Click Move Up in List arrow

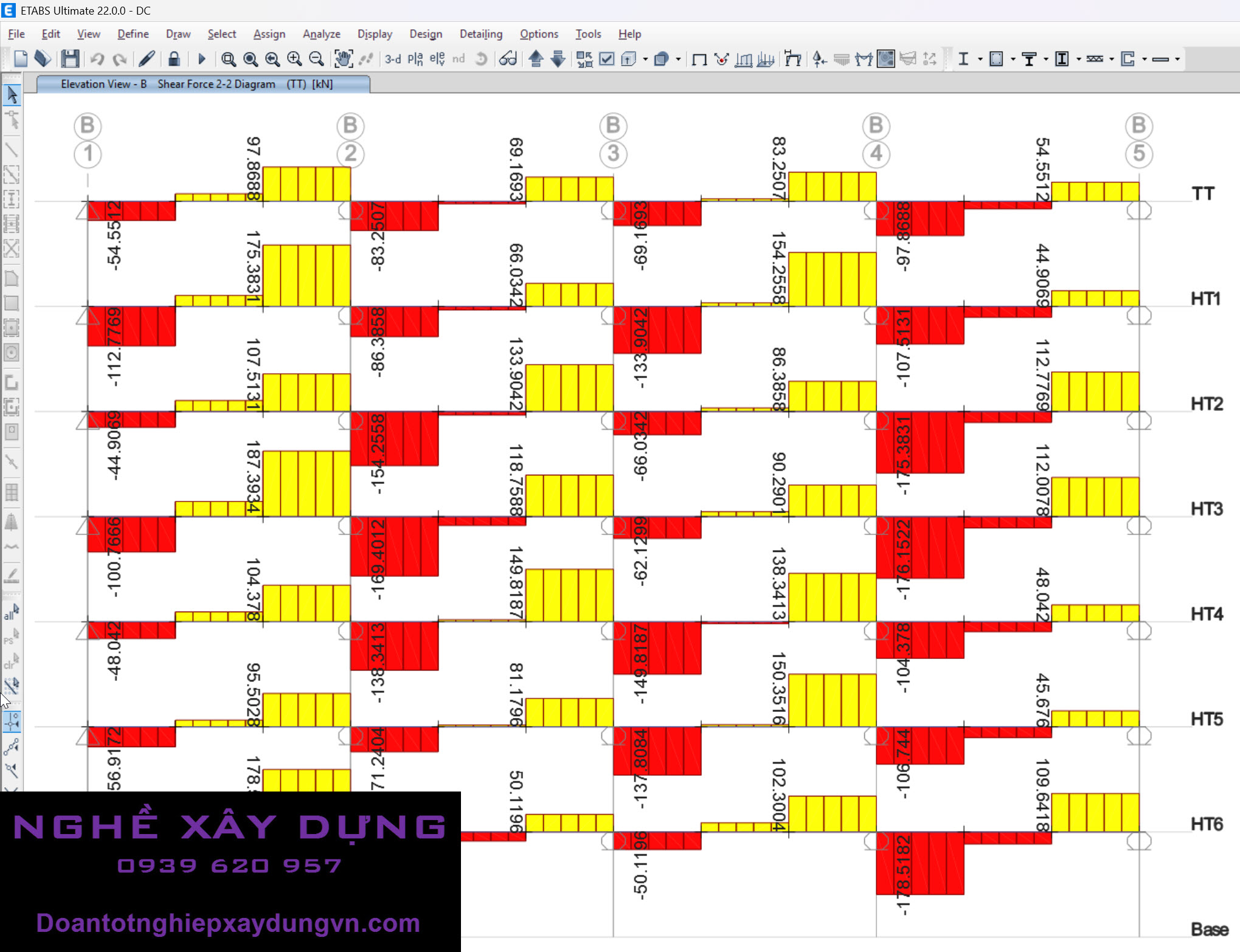click(536, 59)
